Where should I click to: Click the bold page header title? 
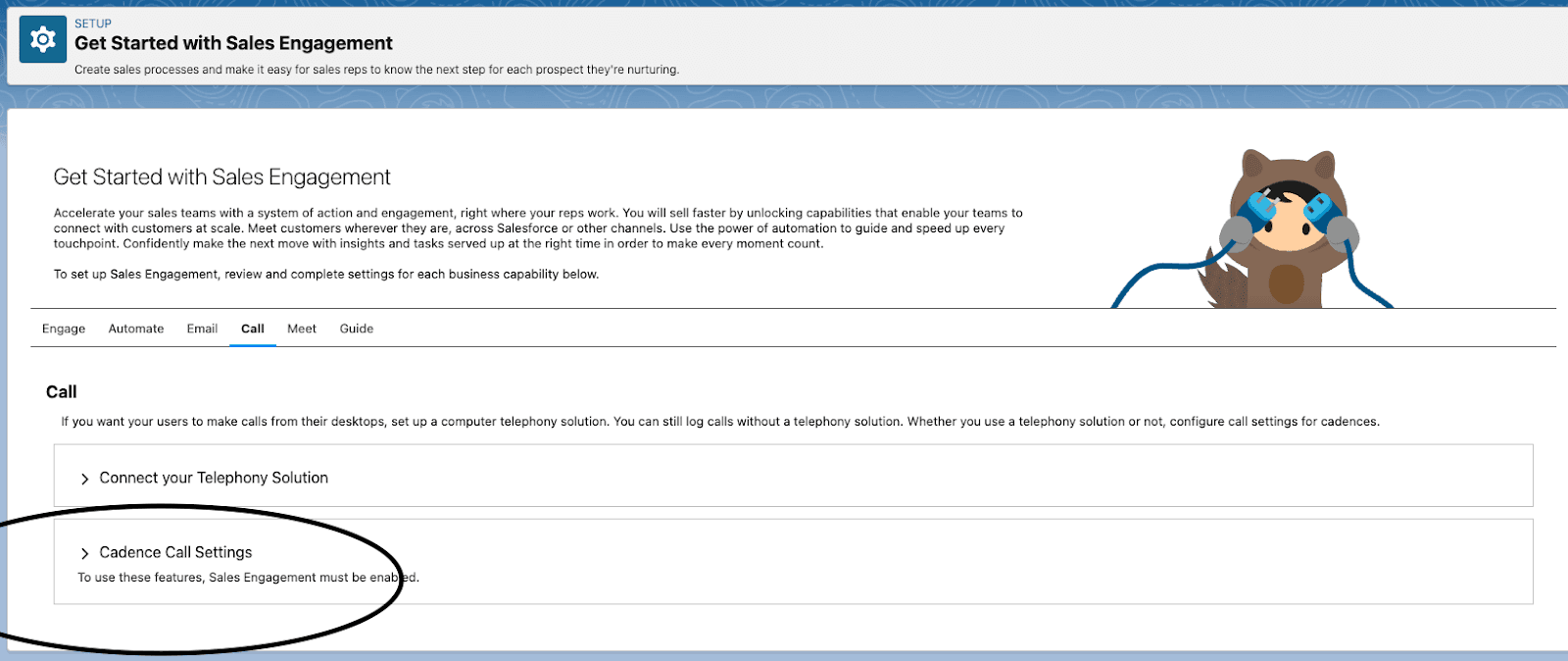tap(233, 43)
